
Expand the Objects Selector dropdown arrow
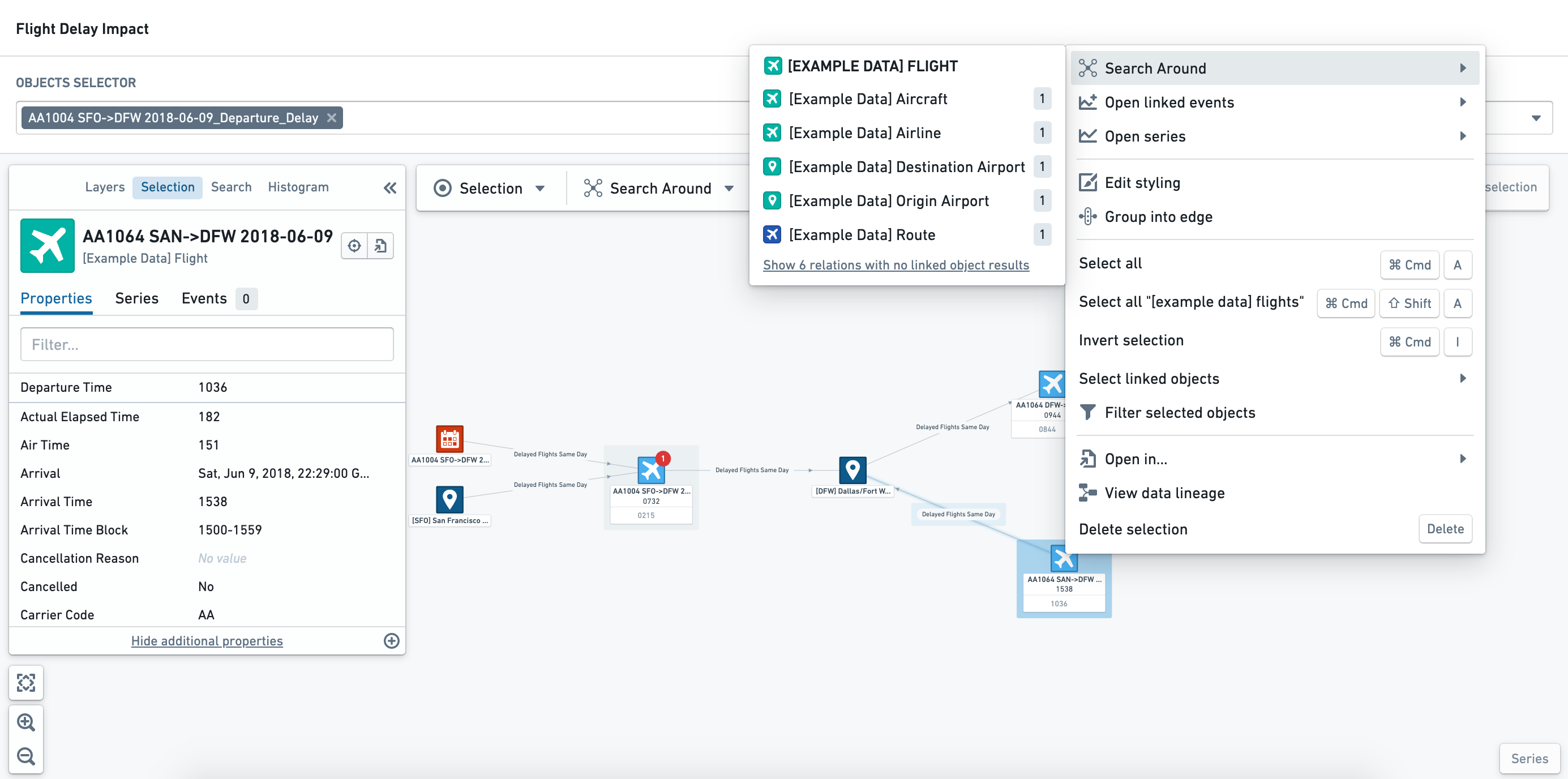click(1536, 118)
